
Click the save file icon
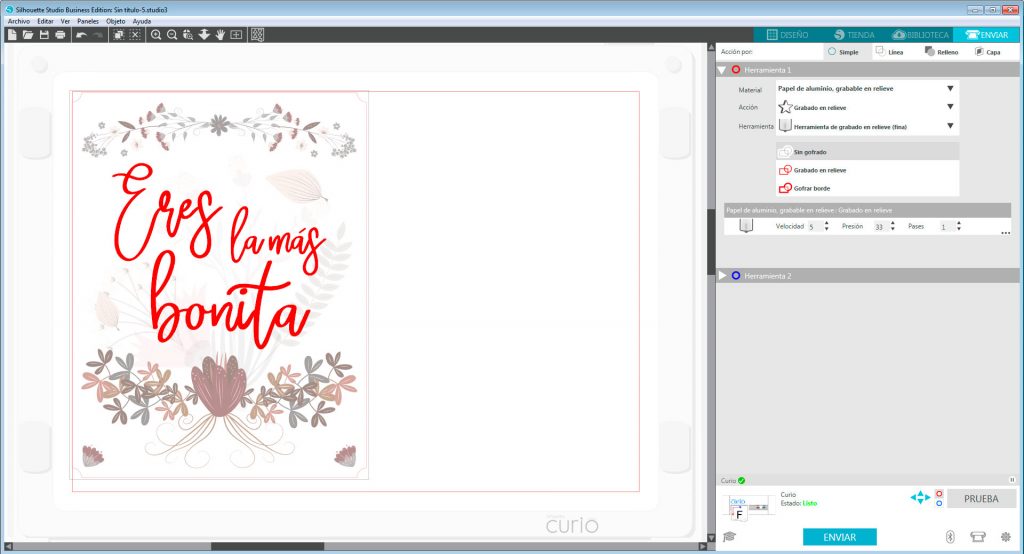click(x=44, y=35)
